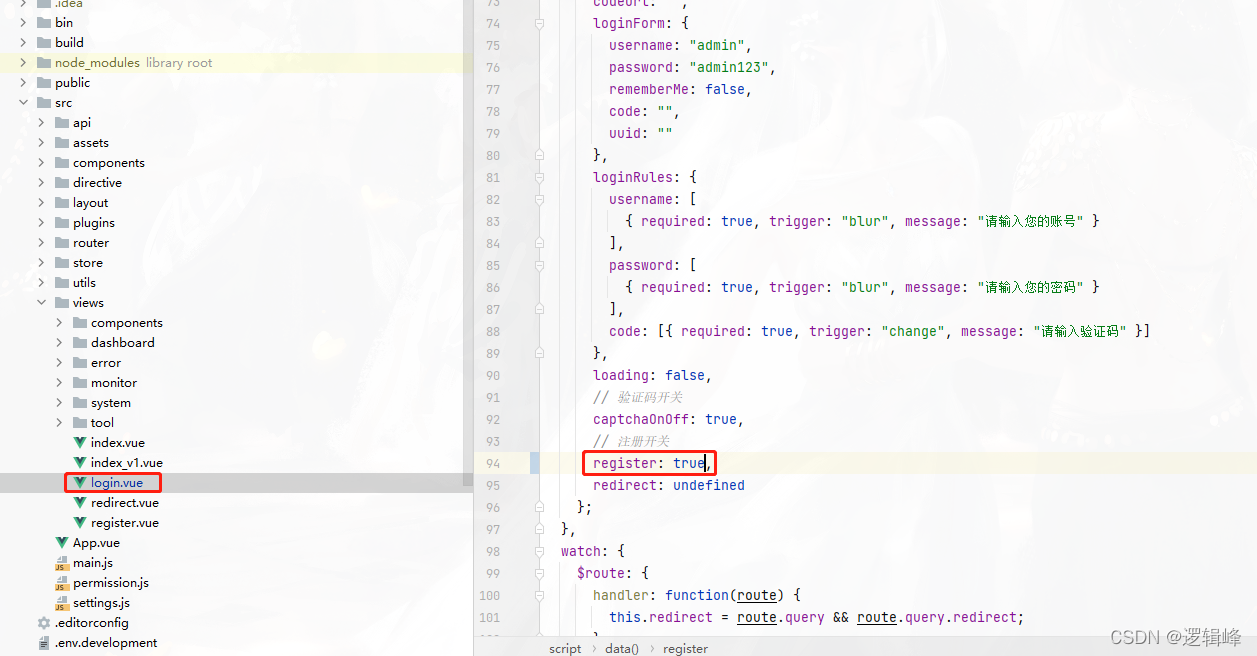Click the tool folder icon

point(79,422)
